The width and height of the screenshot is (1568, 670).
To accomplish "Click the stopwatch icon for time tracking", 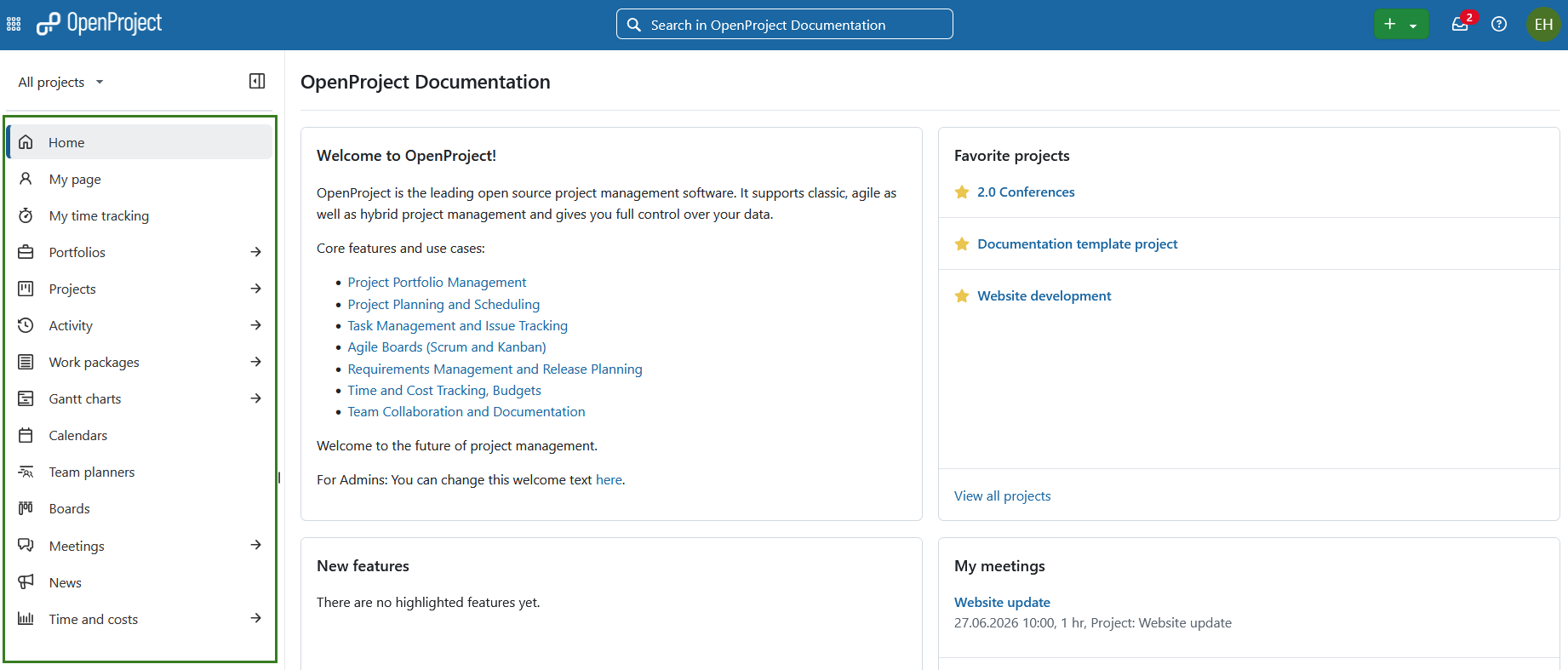I will click(26, 215).
